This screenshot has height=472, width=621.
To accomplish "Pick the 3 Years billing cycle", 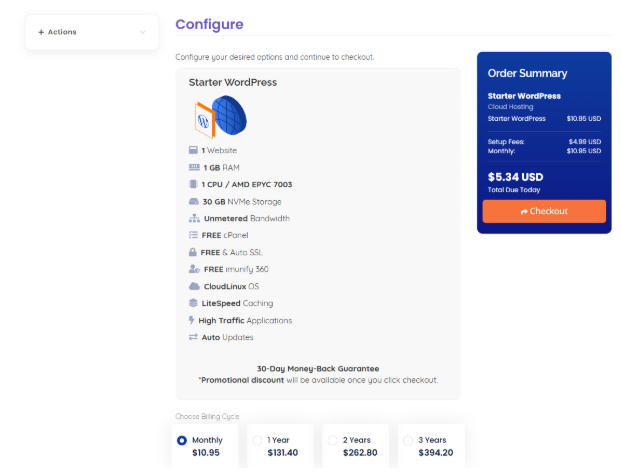I will [406, 440].
